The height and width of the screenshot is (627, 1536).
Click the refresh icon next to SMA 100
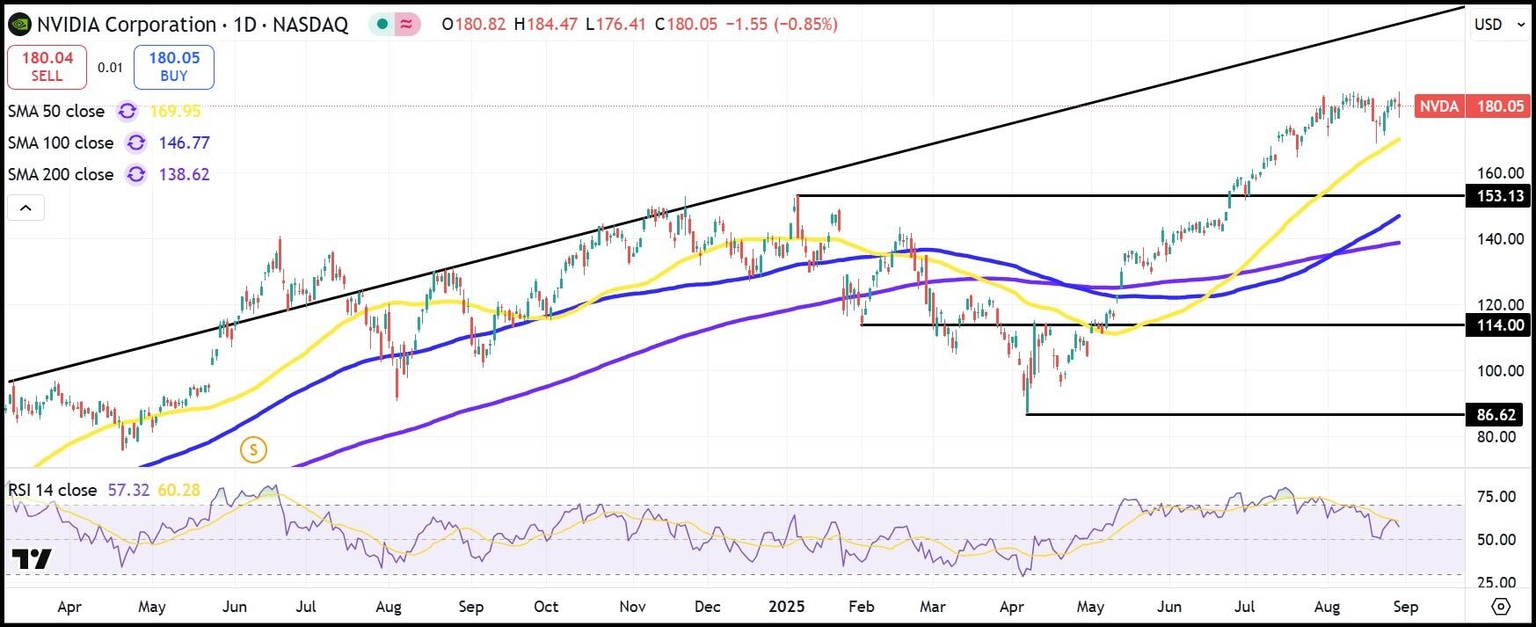(x=136, y=143)
